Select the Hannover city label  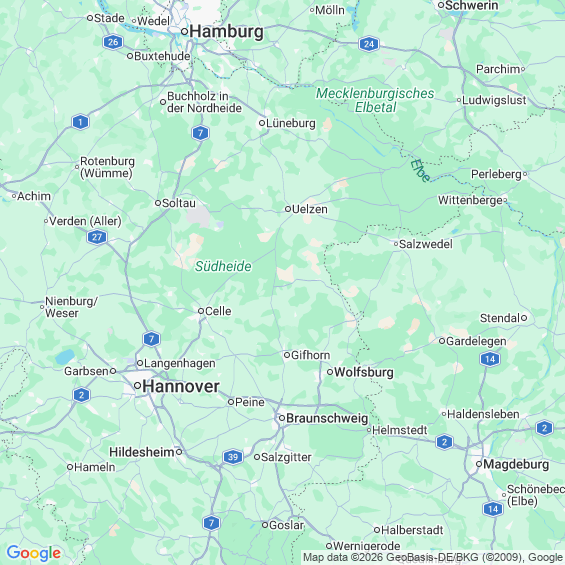pyautogui.click(x=181, y=386)
